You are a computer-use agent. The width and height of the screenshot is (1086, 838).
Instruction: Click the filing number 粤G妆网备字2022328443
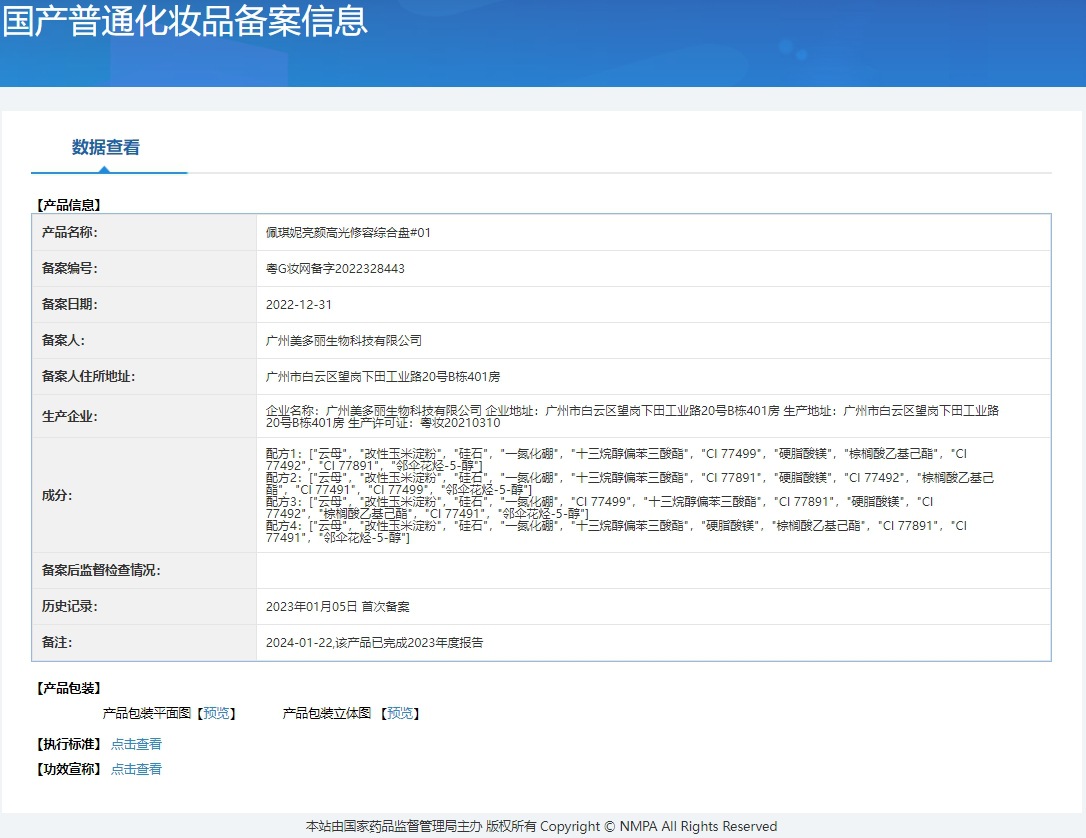point(335,269)
